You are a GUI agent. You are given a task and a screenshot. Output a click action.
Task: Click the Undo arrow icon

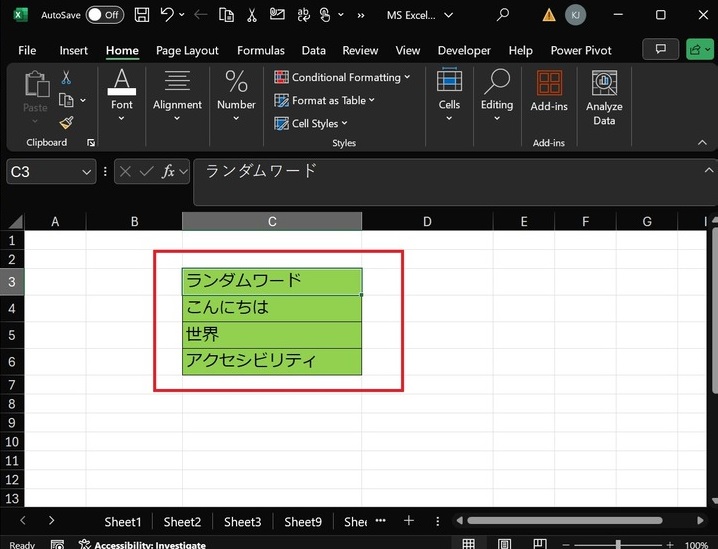pos(167,15)
